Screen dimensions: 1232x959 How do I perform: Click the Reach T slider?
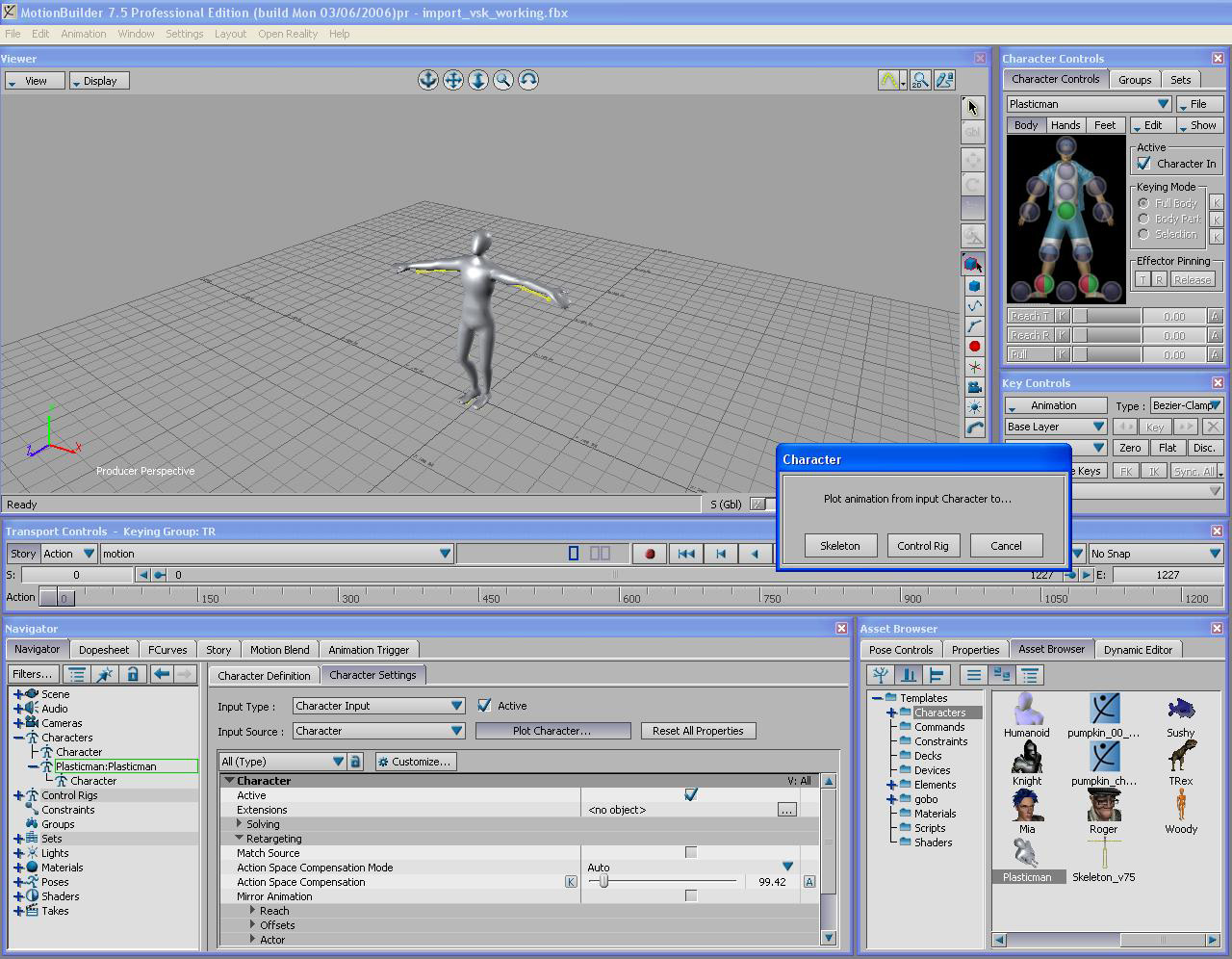[1107, 316]
